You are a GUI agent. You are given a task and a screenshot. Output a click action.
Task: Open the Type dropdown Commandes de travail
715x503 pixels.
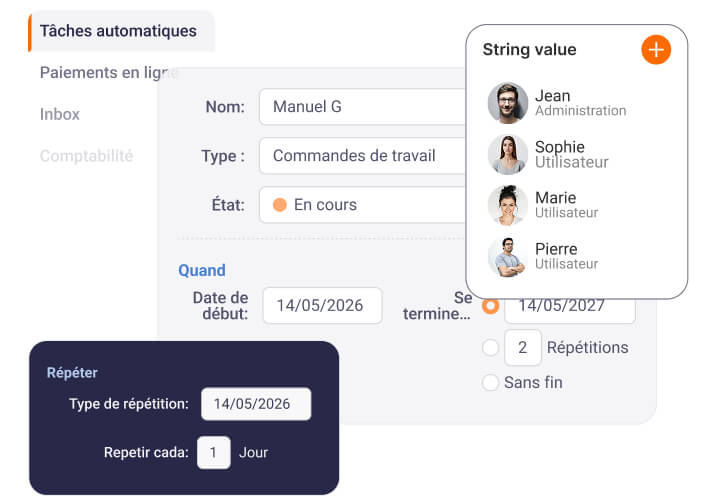click(x=362, y=156)
